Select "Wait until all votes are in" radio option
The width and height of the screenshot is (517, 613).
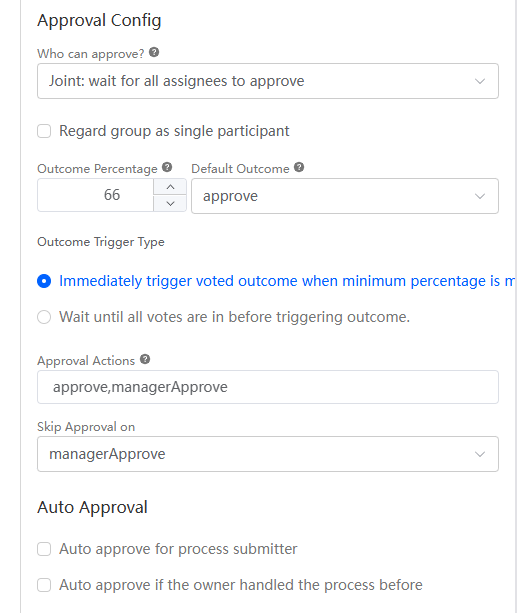pos(44,317)
